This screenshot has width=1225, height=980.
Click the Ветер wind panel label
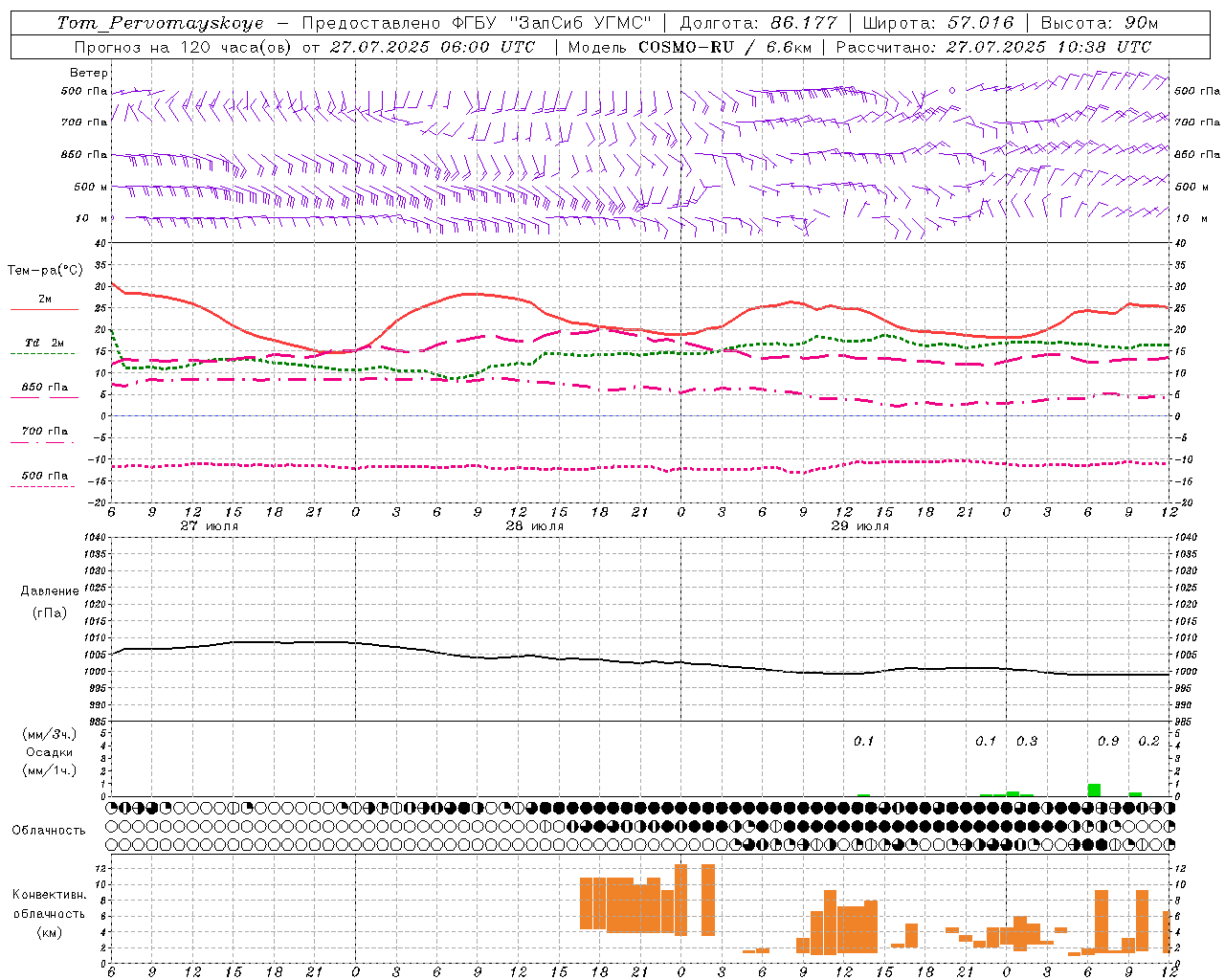click(x=89, y=73)
